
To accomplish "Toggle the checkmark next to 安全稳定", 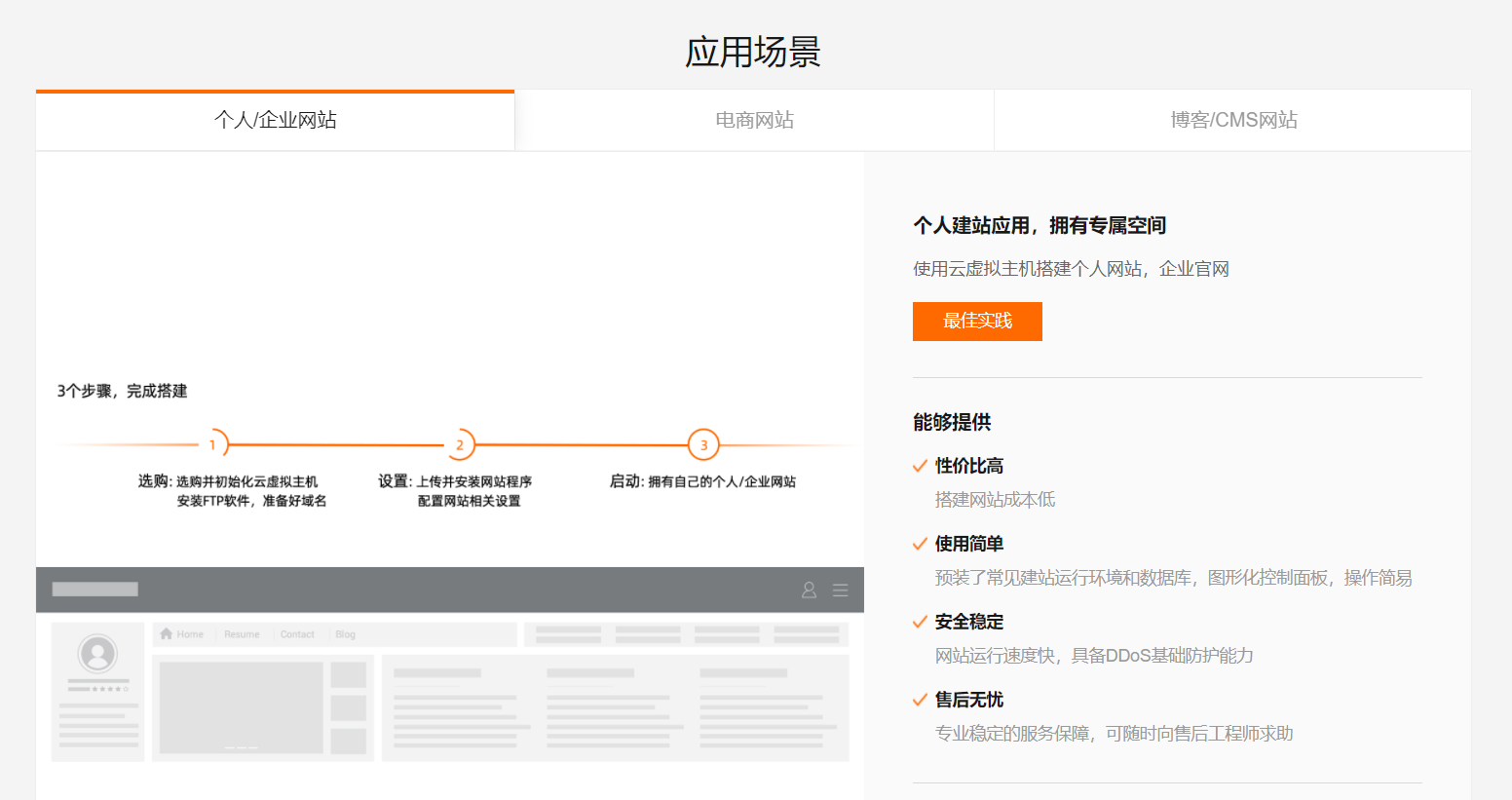I will coord(920,621).
